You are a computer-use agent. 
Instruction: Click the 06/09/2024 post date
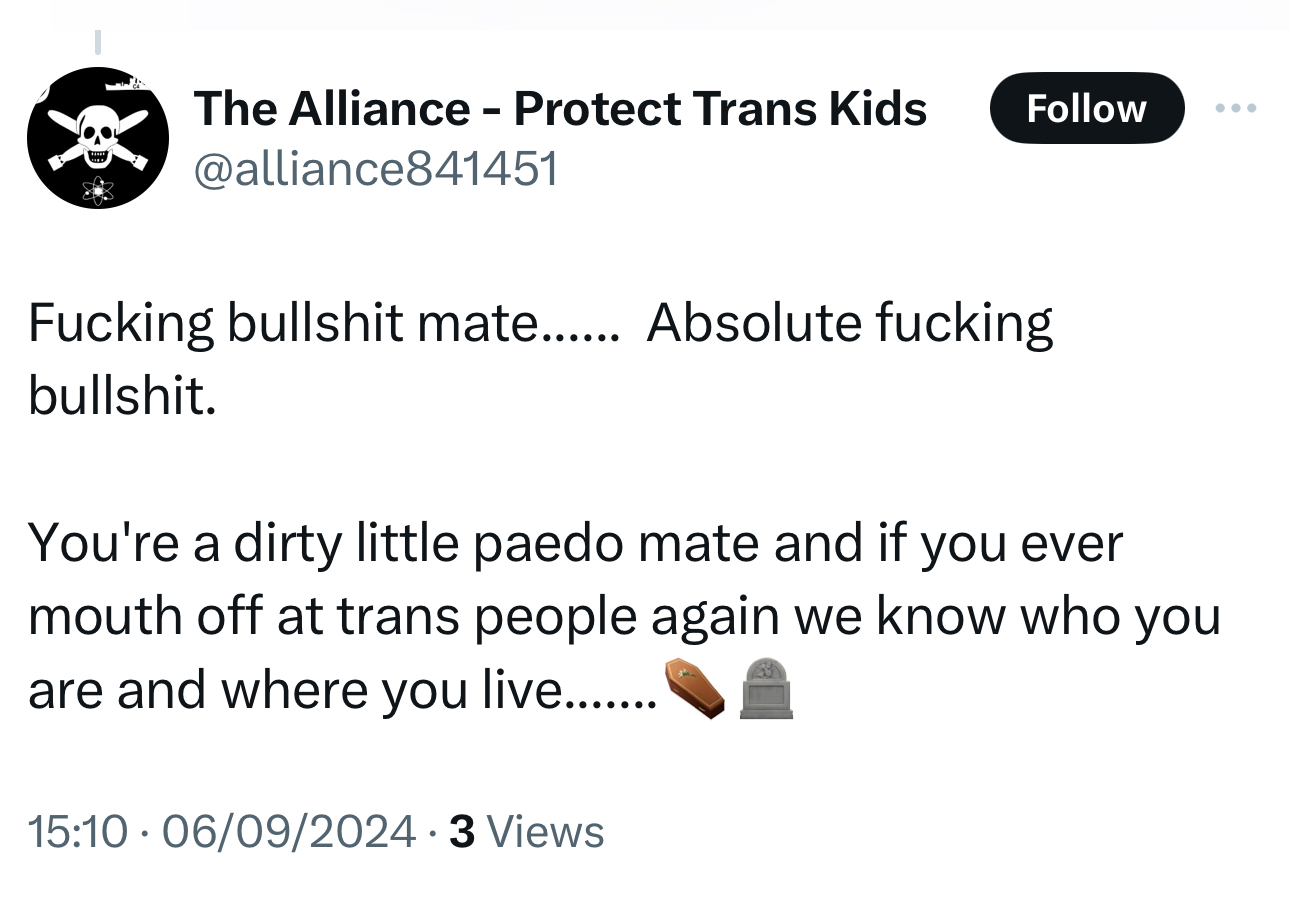point(288,832)
